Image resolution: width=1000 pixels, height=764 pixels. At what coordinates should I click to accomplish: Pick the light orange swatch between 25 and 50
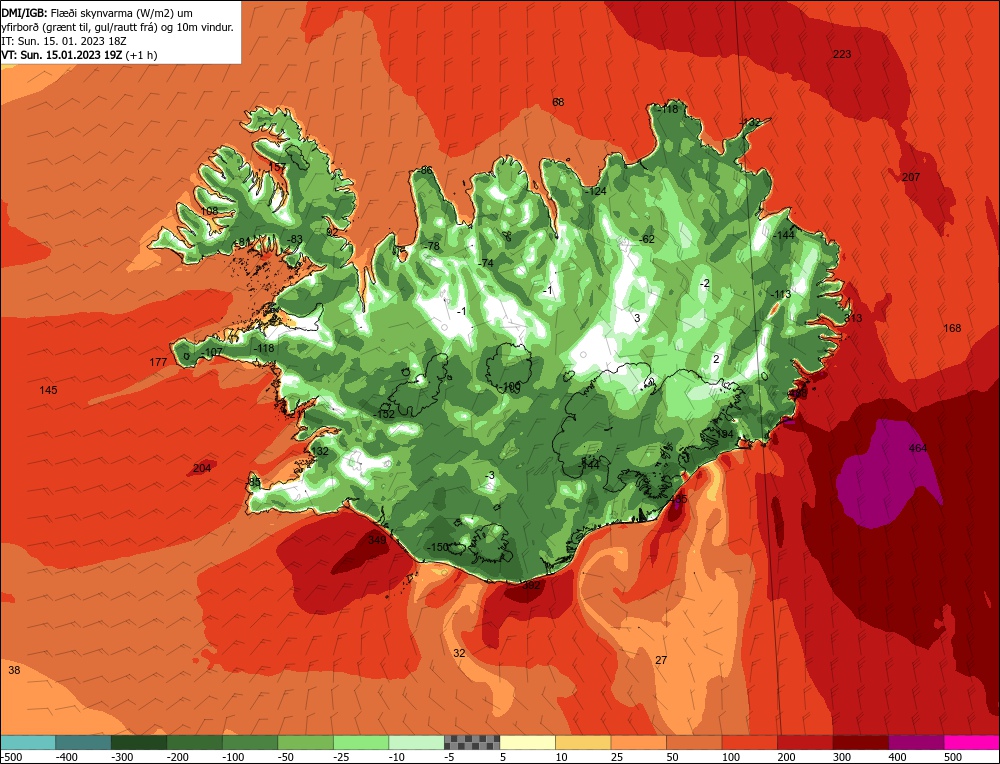coord(638,742)
